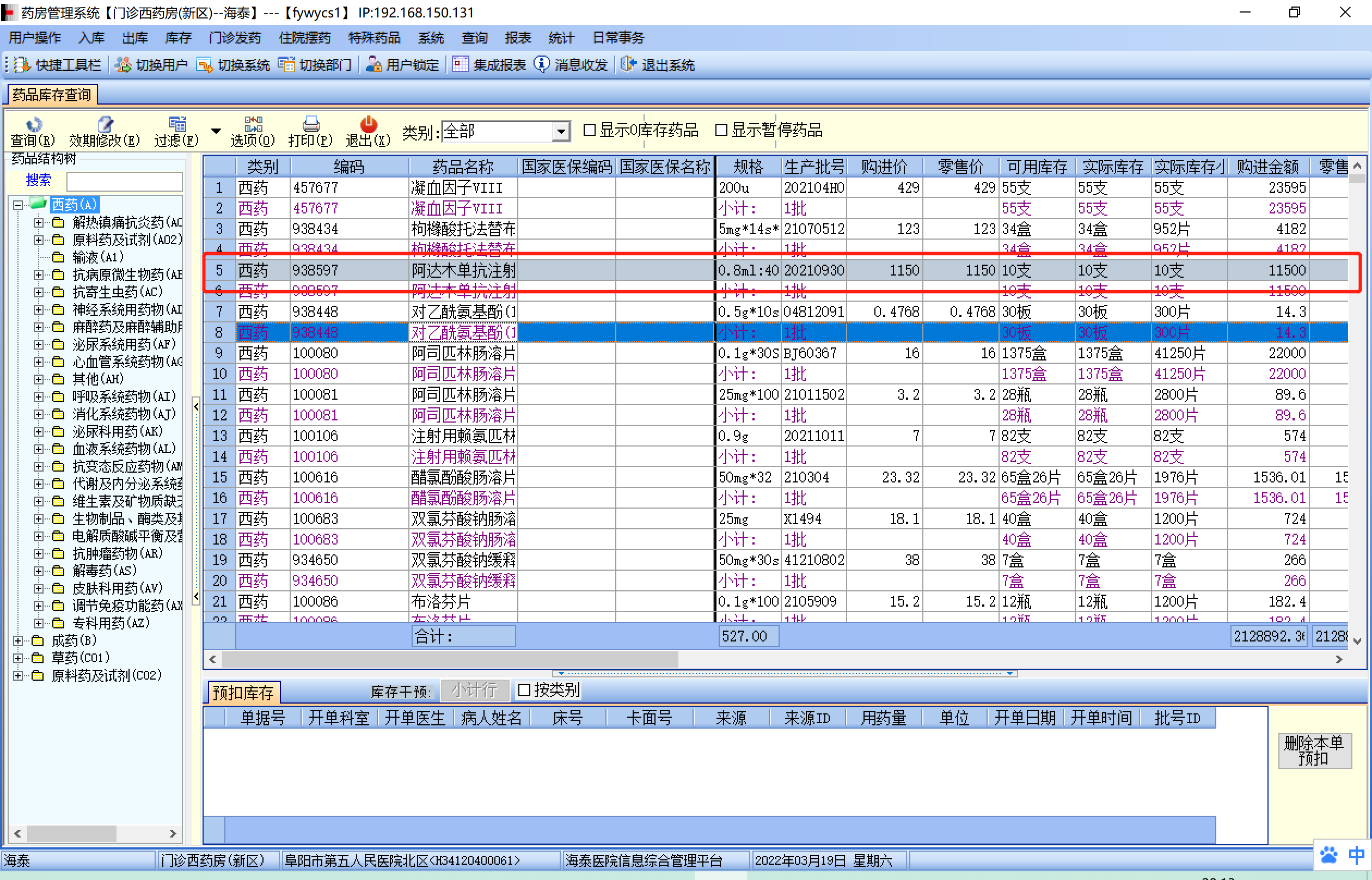Click the 过滤(F) filter icon
Viewport: 1372px width, 880px height.
point(177,124)
